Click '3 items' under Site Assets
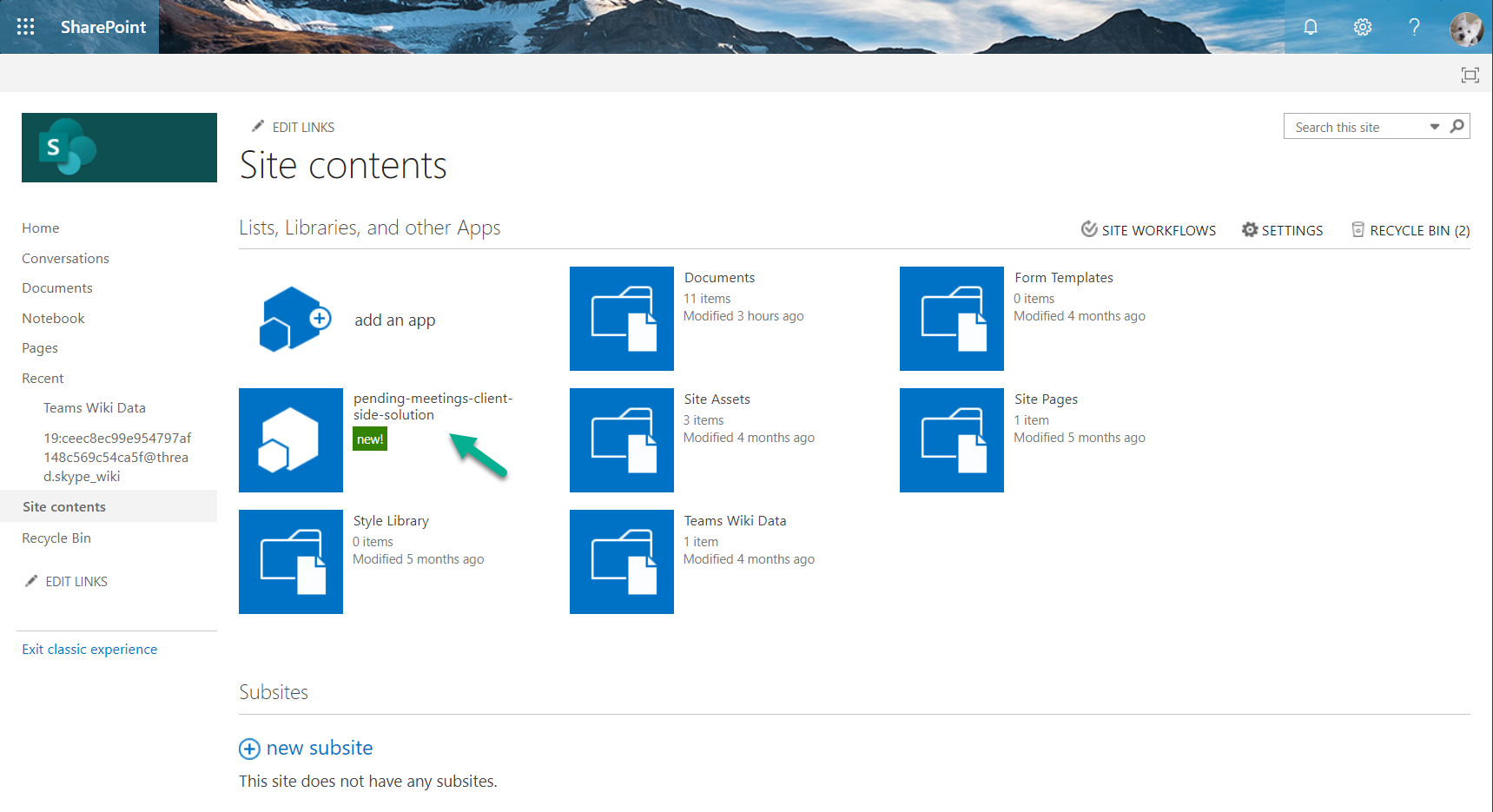This screenshot has height=812, width=1493. 704,420
